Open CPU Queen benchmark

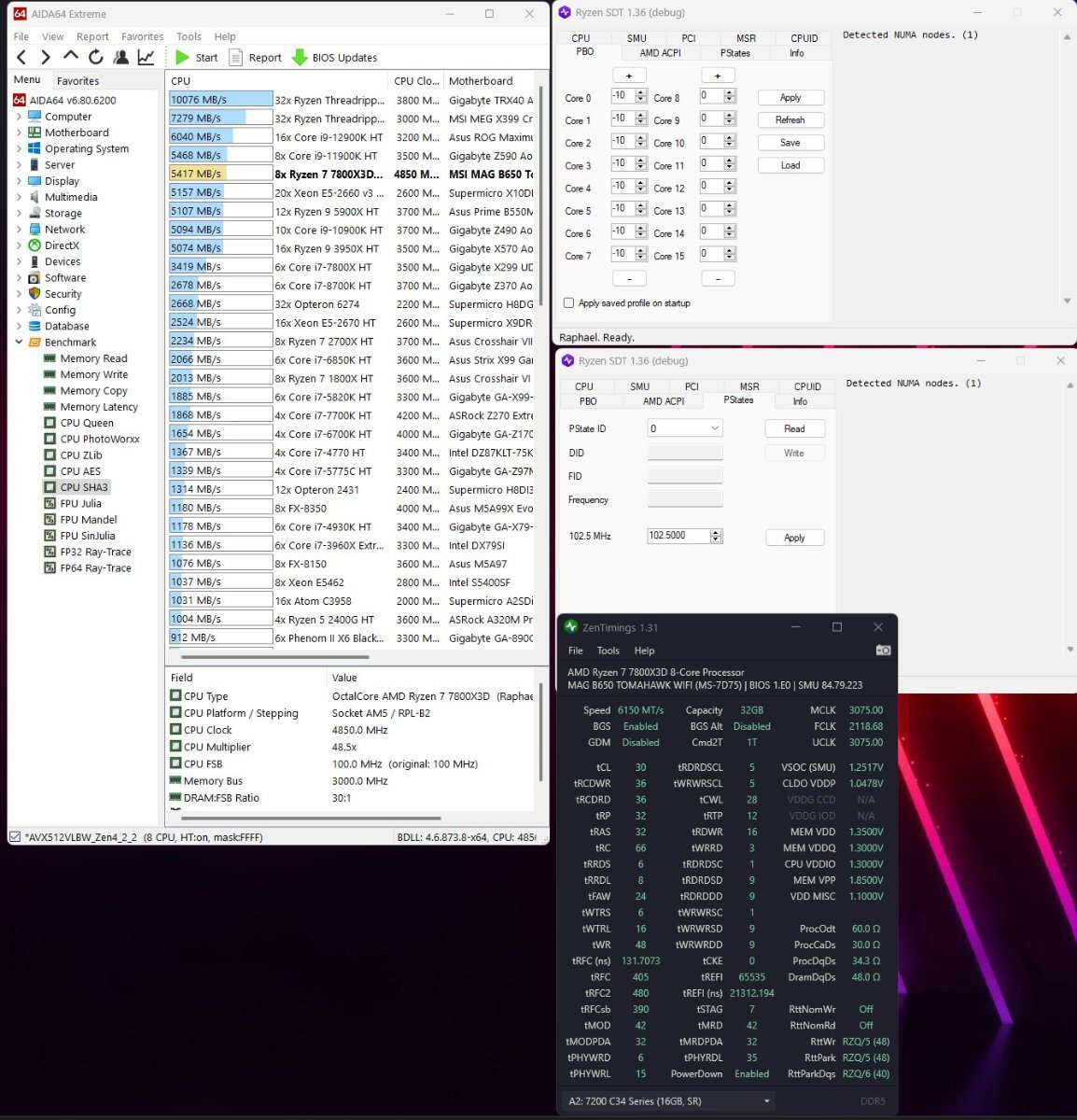(87, 423)
